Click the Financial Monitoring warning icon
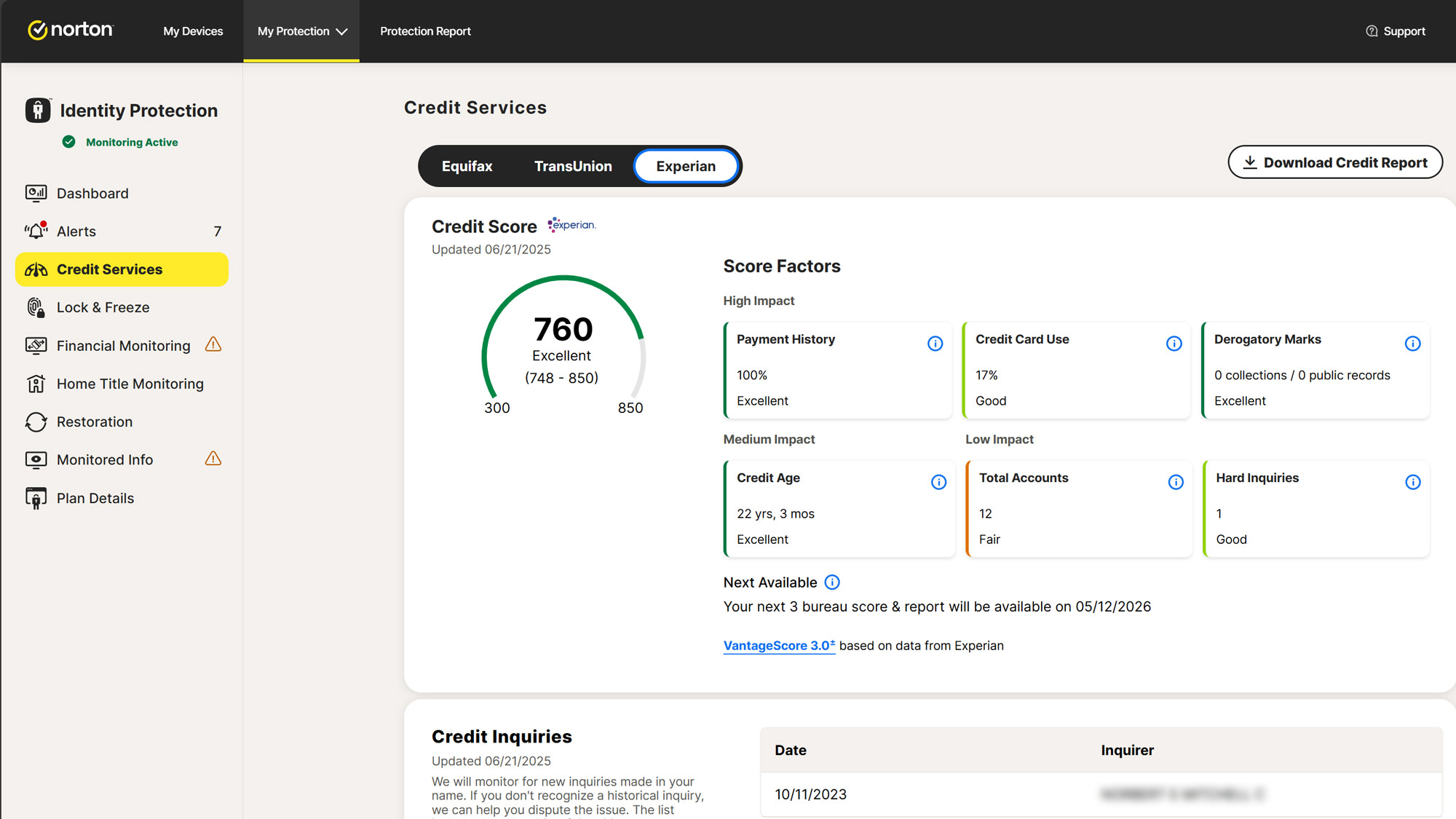The width and height of the screenshot is (1456, 819). pyautogui.click(x=213, y=345)
